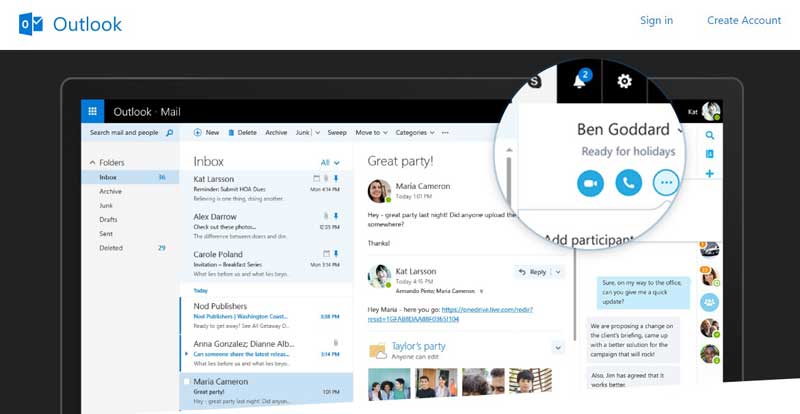Open dropdown beside Ben Goddard name

click(680, 131)
